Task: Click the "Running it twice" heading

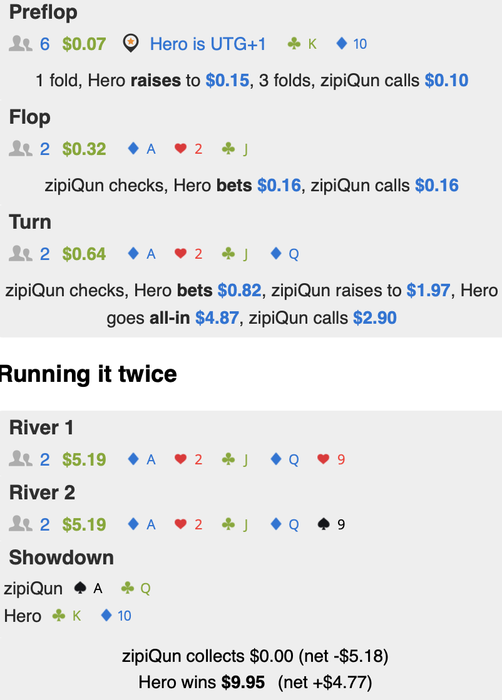Action: click(x=88, y=374)
